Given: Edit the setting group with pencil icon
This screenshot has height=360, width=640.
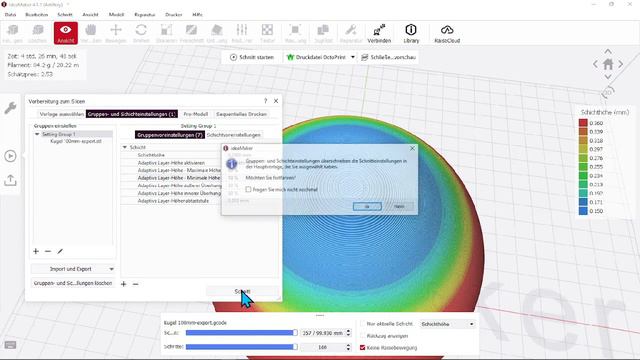Looking at the screenshot, I should [60, 251].
